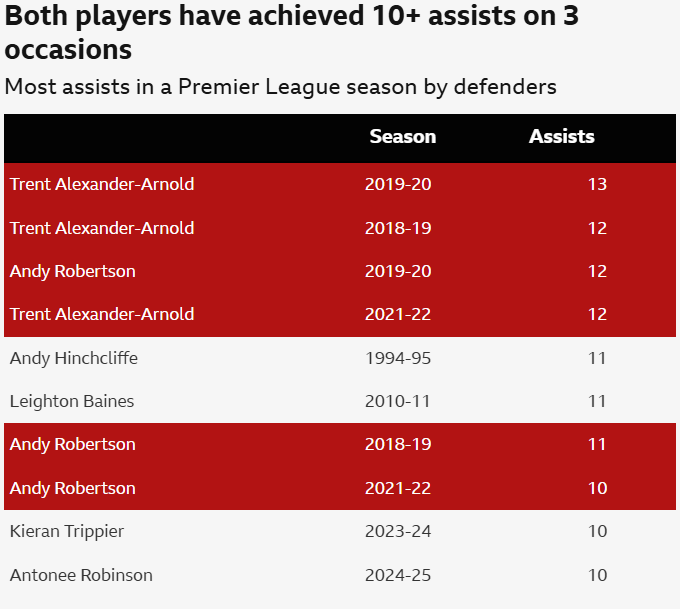The width and height of the screenshot is (680, 609).
Task: Click the 2024-25 season cell
Action: (398, 575)
